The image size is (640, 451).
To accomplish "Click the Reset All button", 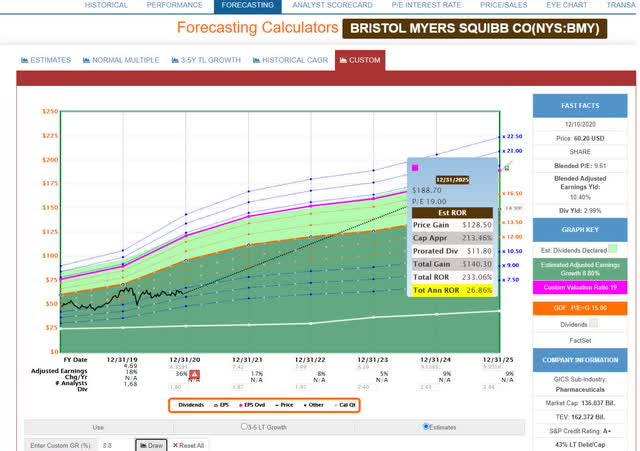I will (188, 445).
